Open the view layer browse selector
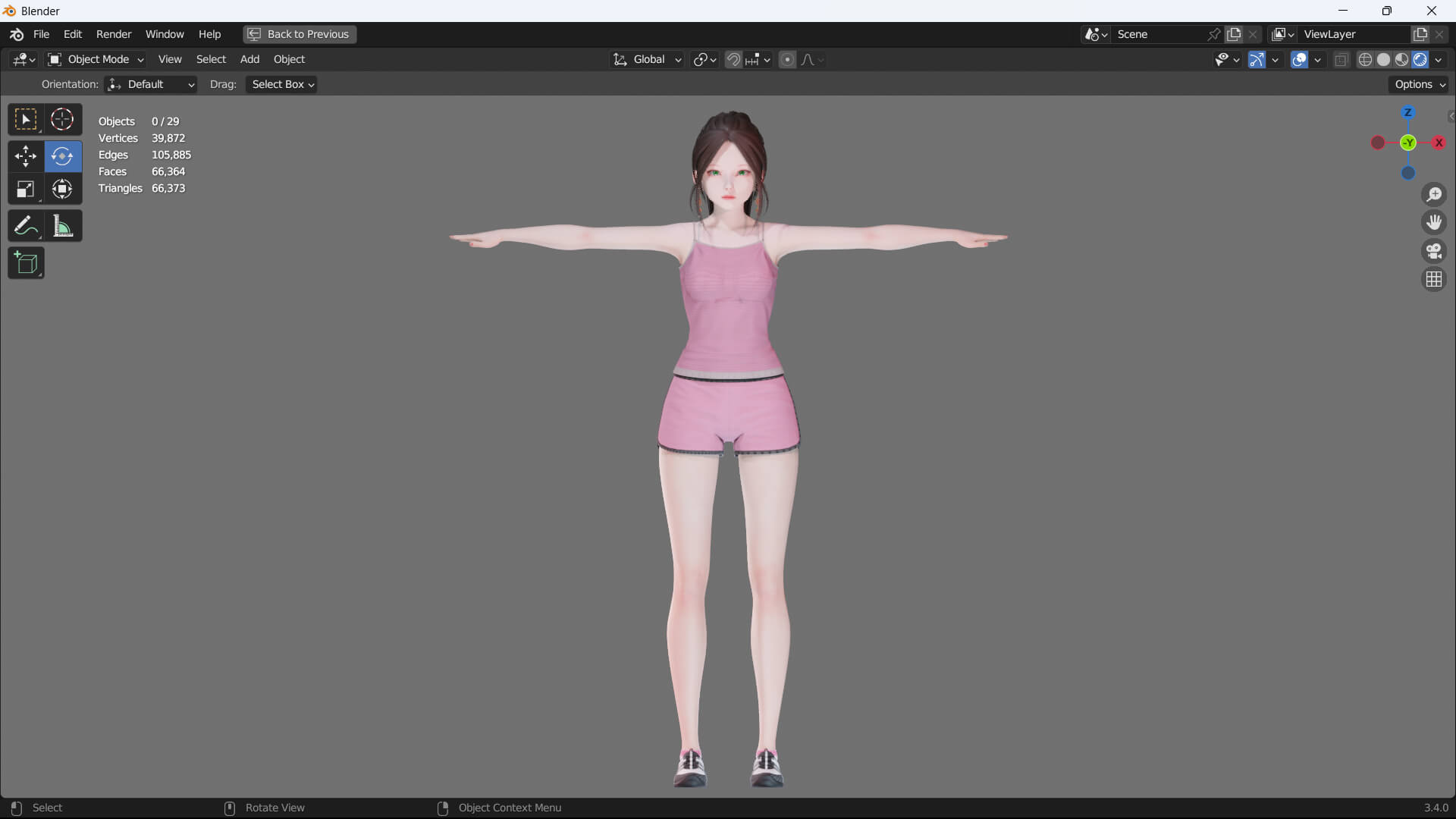The width and height of the screenshot is (1456, 819). pyautogui.click(x=1283, y=34)
